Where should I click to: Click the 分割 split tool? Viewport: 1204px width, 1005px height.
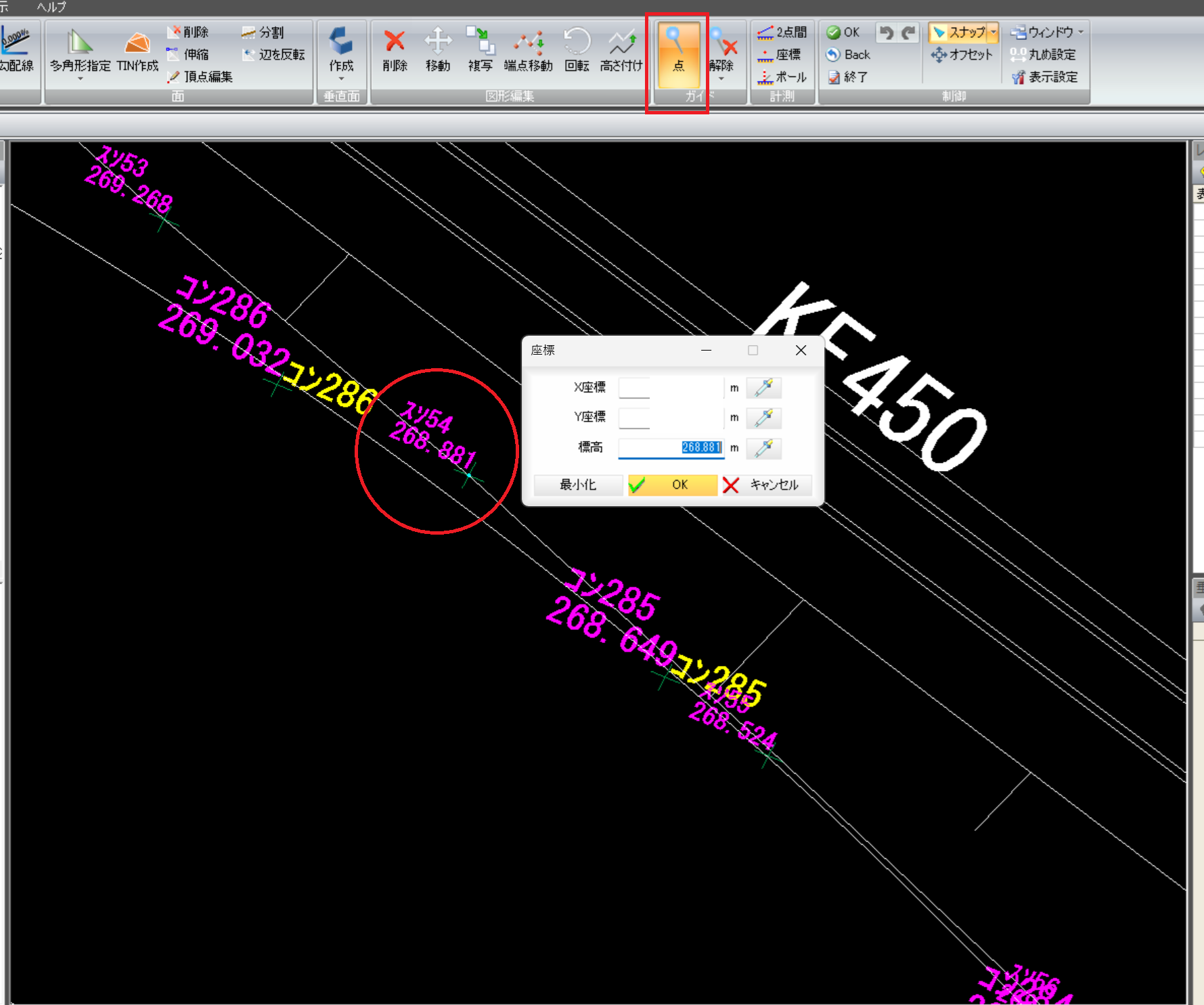[x=263, y=32]
